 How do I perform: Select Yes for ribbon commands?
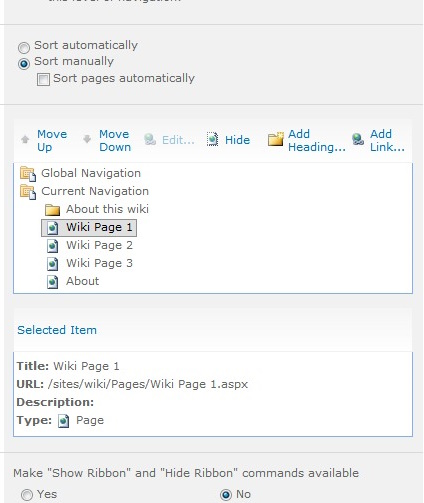(x=27, y=495)
